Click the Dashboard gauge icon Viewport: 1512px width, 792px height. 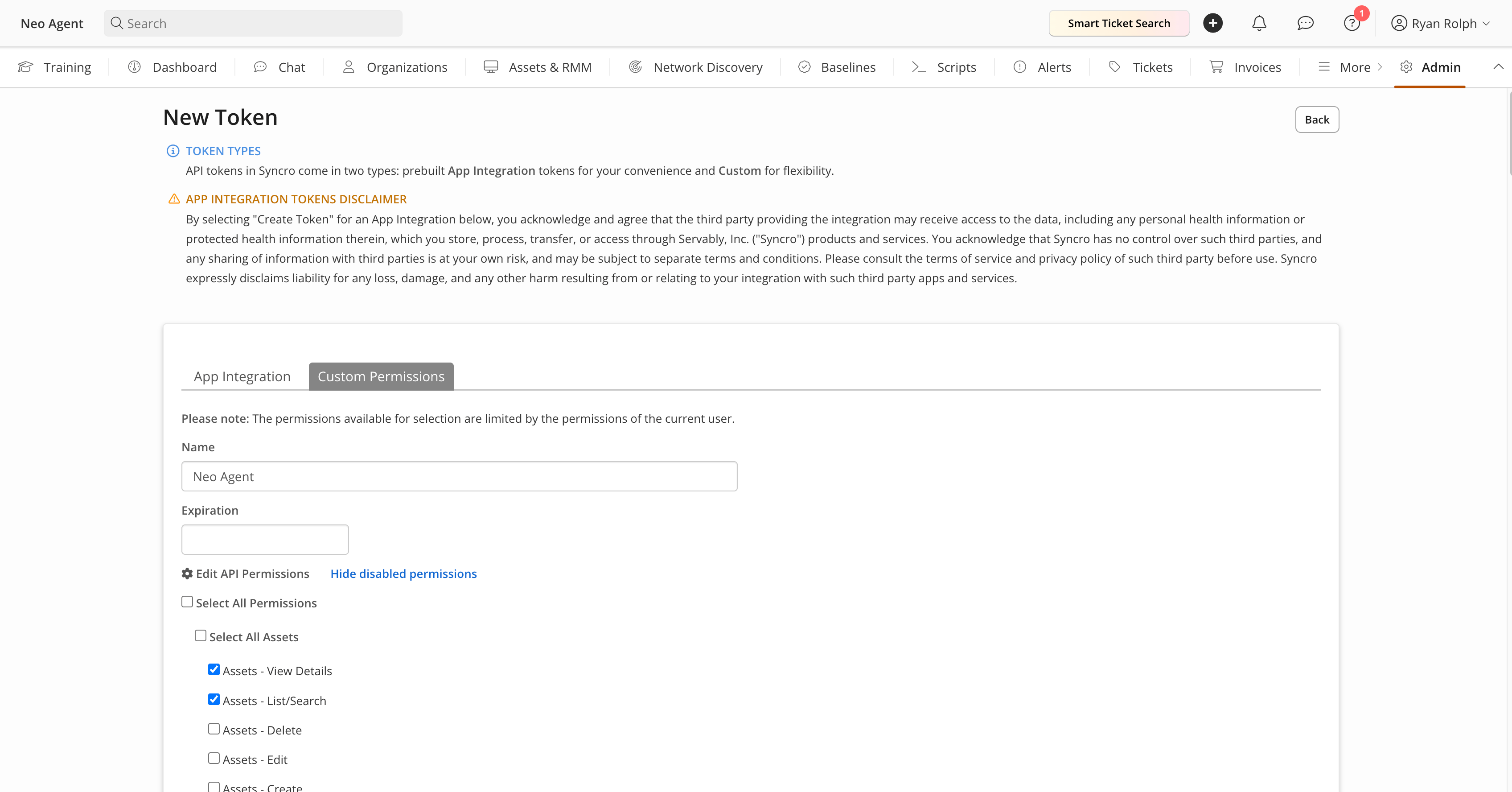click(x=135, y=67)
